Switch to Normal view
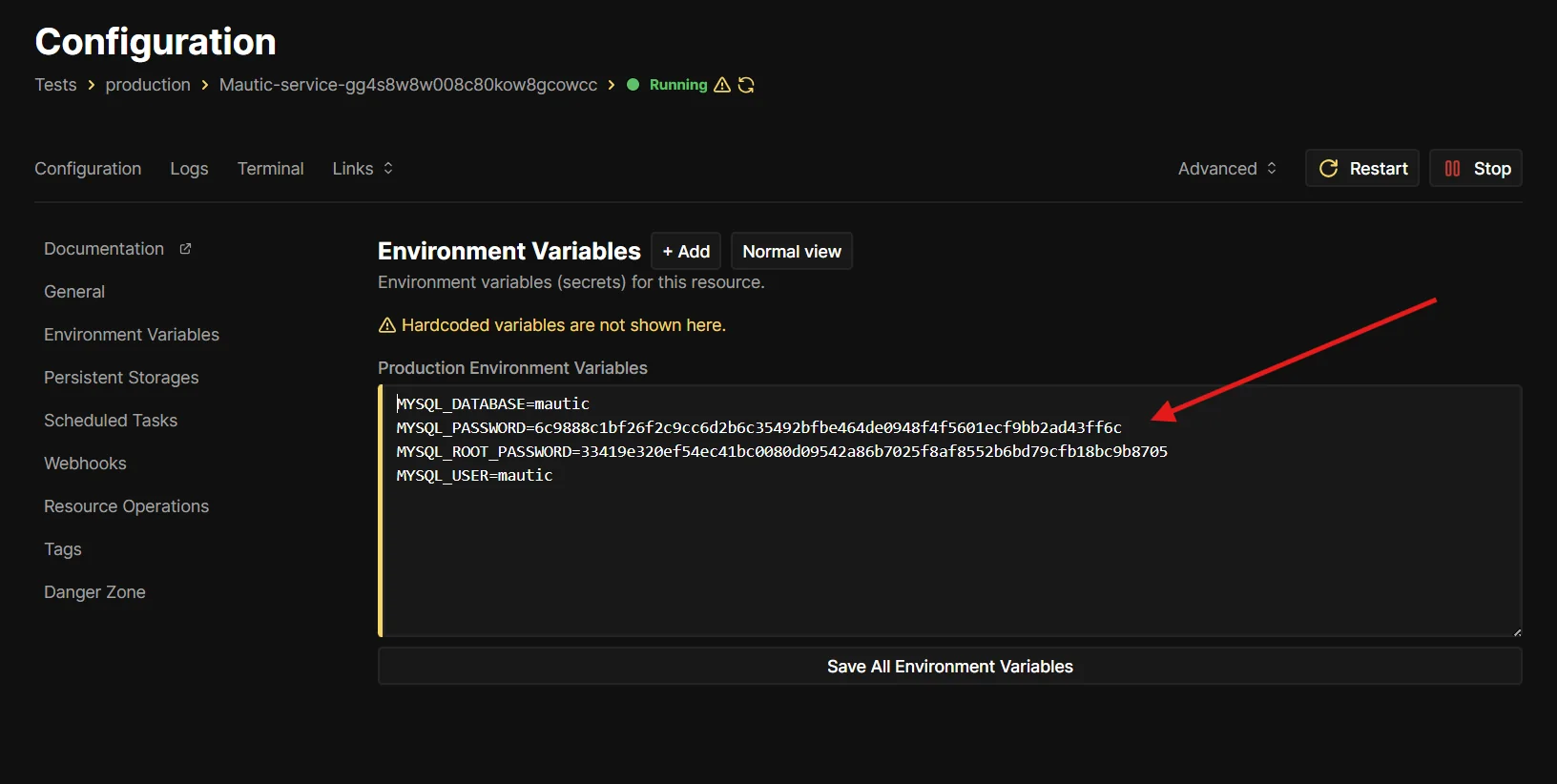This screenshot has height=784, width=1557. 792,252
